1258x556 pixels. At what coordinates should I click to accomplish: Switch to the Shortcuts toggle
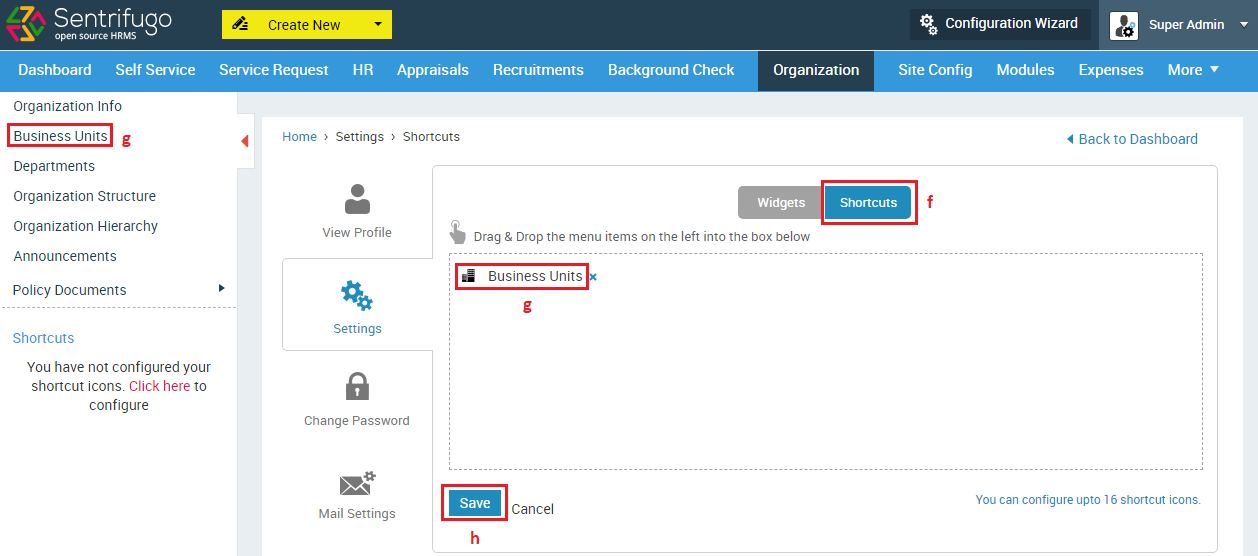(868, 202)
